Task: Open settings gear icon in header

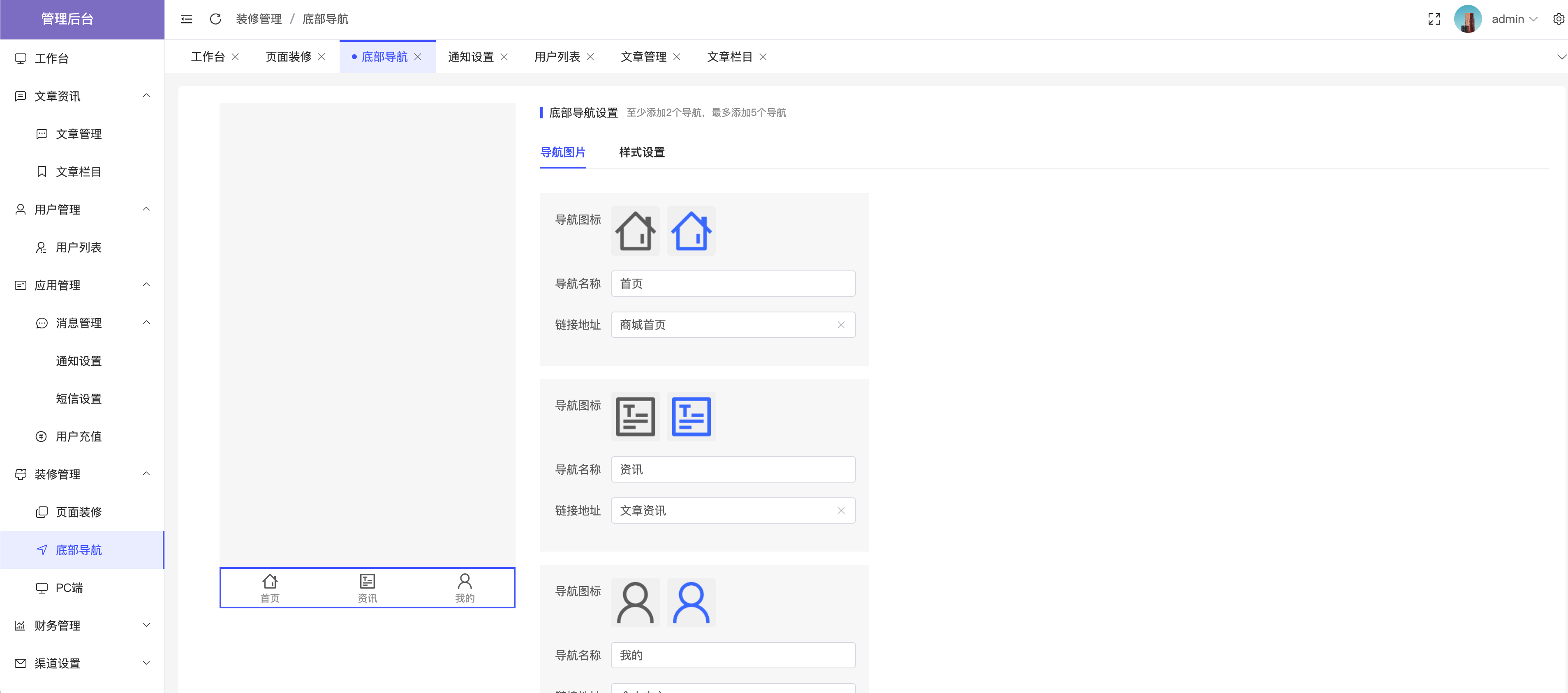Action: [1558, 19]
